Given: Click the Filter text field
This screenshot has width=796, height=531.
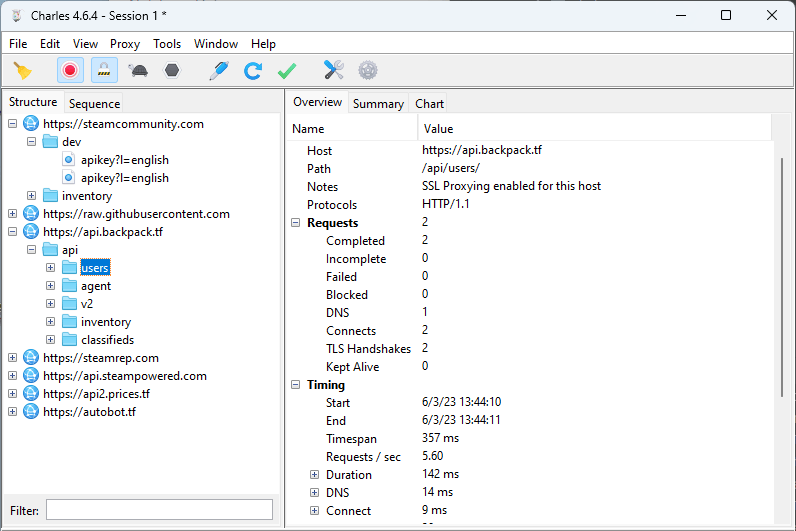Looking at the screenshot, I should [159, 510].
